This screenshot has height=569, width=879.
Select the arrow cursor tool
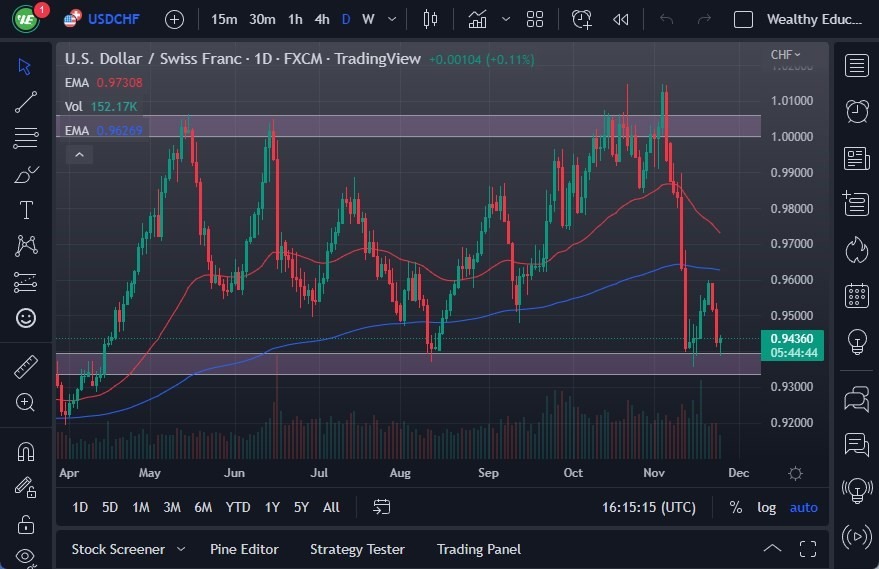[x=25, y=66]
